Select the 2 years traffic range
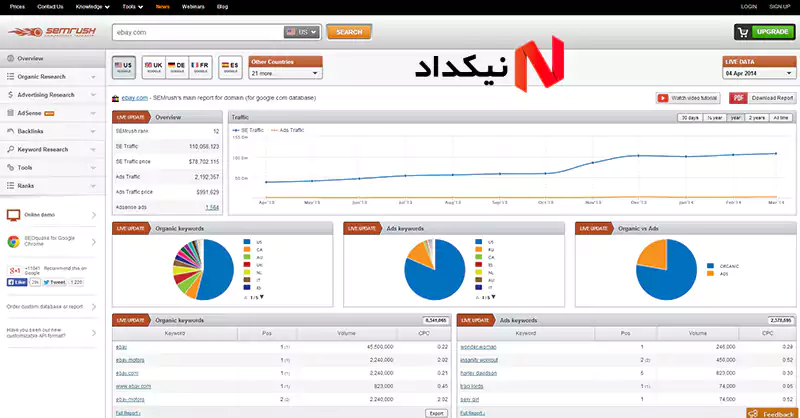The width and height of the screenshot is (800, 418). coord(757,117)
